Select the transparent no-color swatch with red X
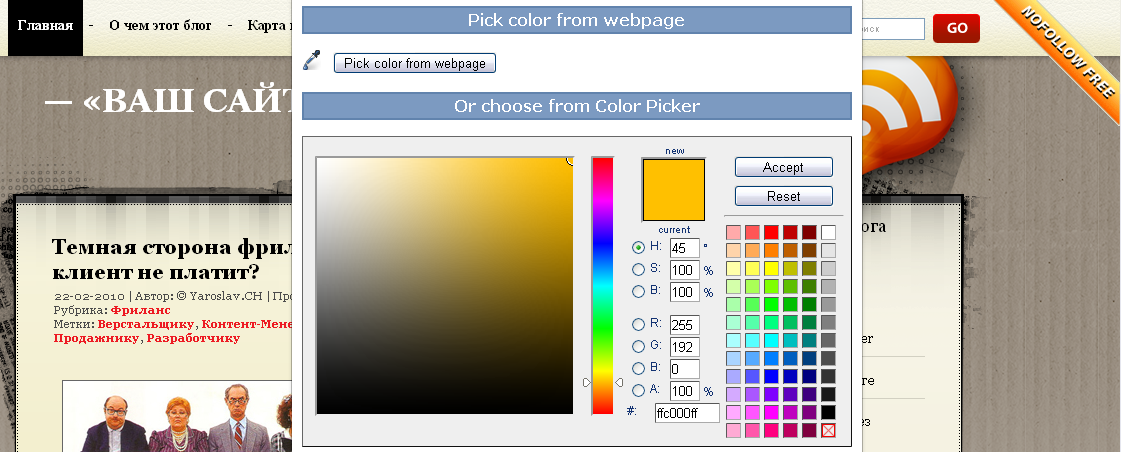The image size is (1121, 452). (828, 430)
